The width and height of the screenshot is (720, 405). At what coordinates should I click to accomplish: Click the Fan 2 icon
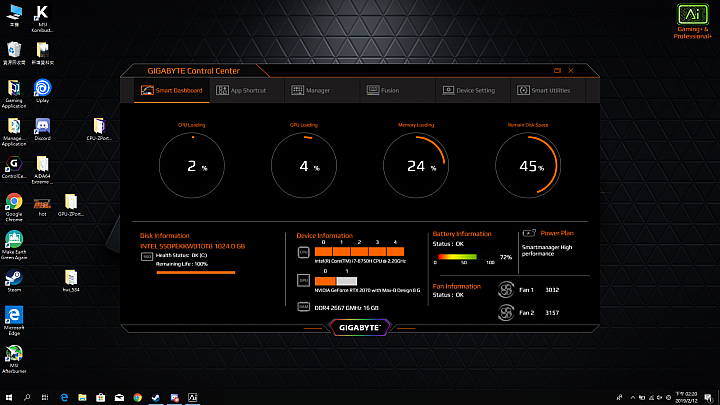(x=506, y=313)
